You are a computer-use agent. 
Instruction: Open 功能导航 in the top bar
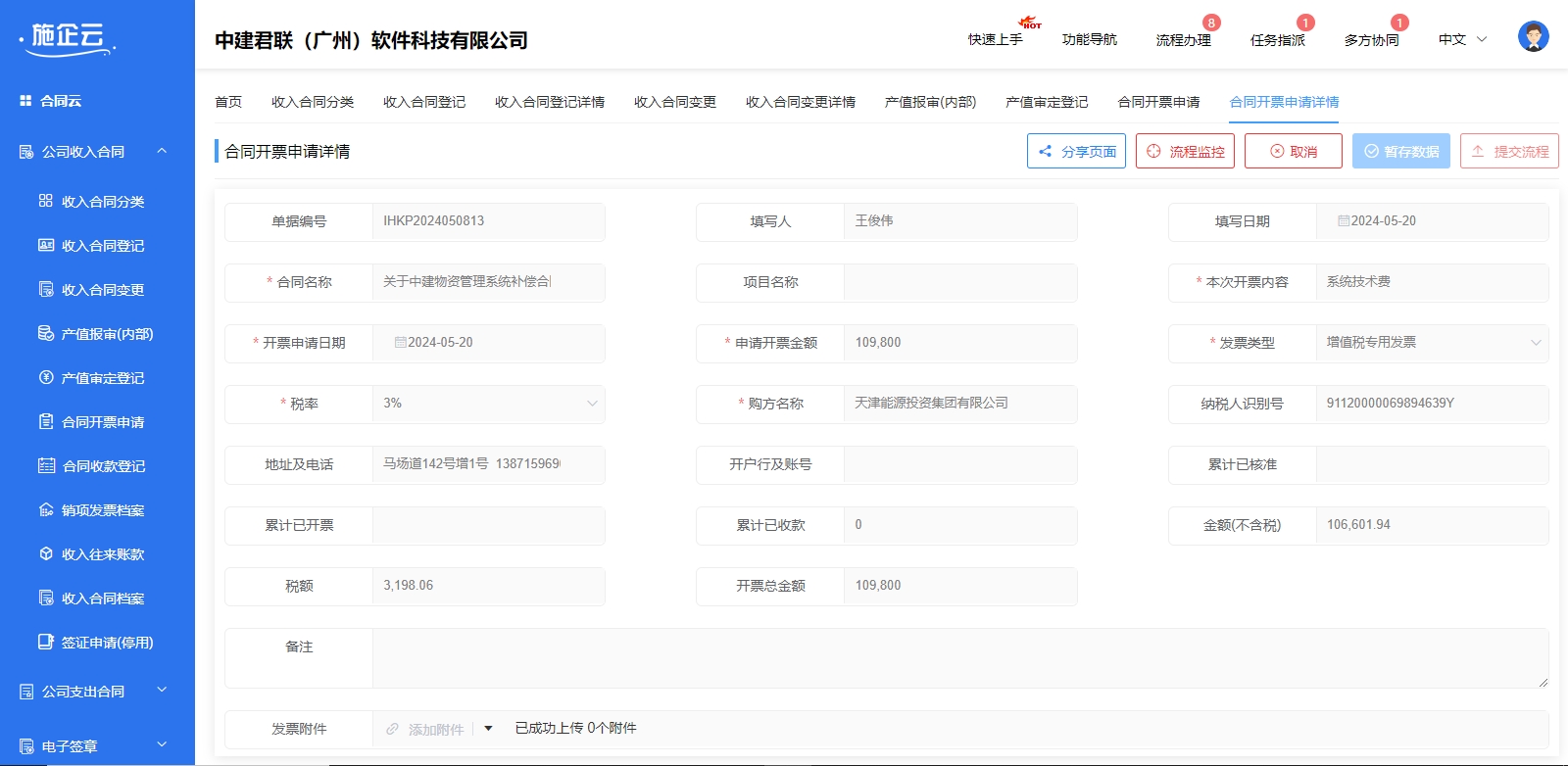point(1090,39)
